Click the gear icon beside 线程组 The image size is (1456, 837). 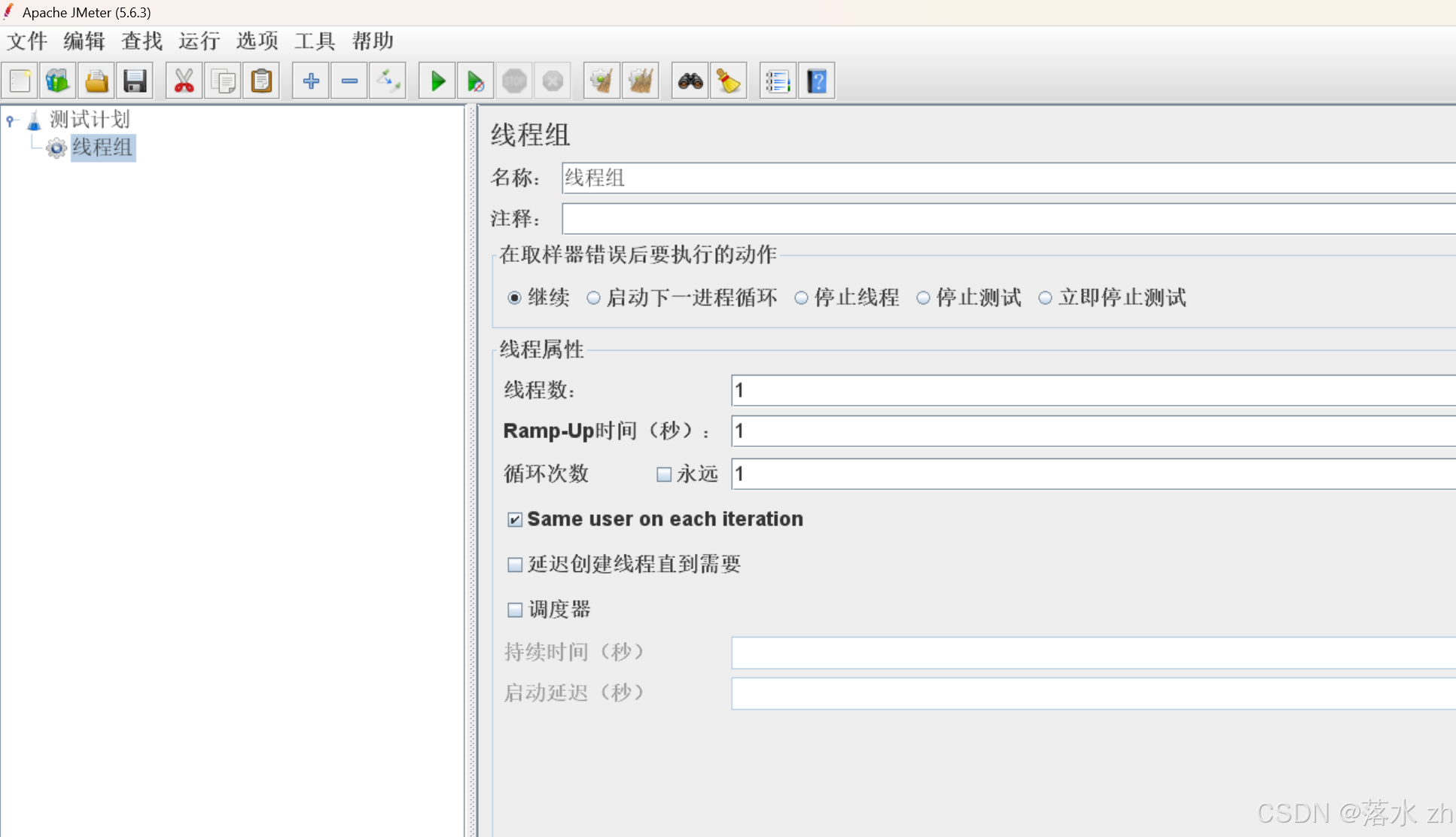click(x=56, y=148)
